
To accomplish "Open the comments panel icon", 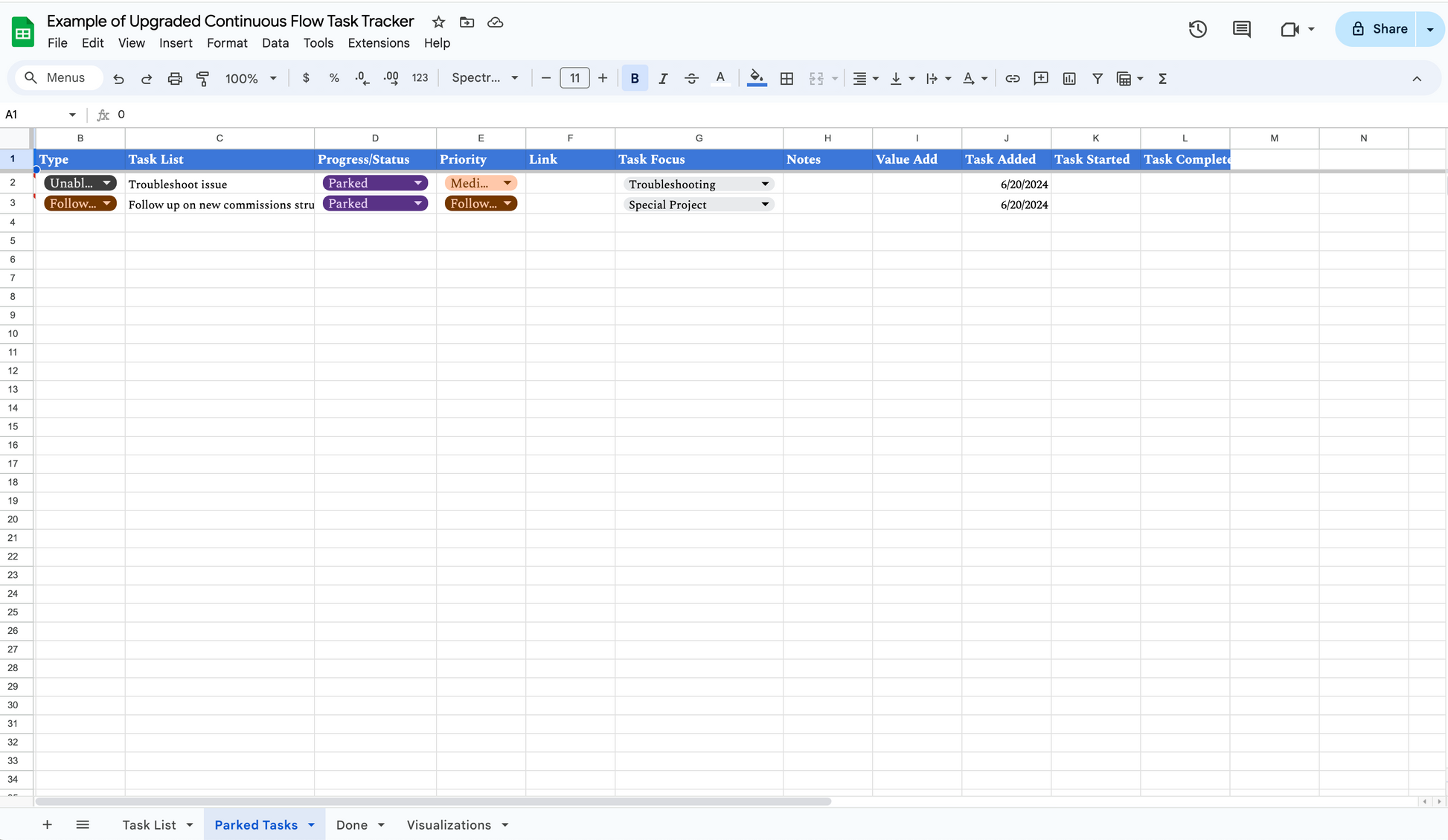I will tap(1241, 29).
